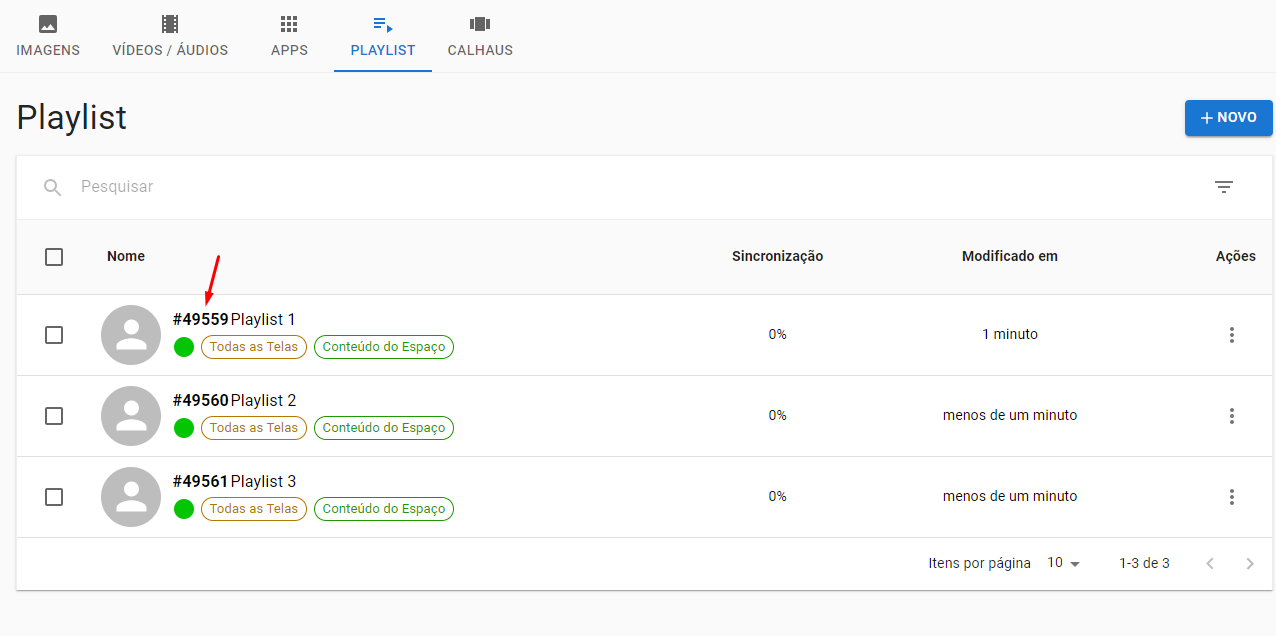Click Conteúdo do Espaço tag on Playlist 2
This screenshot has height=636, width=1276.
point(384,428)
